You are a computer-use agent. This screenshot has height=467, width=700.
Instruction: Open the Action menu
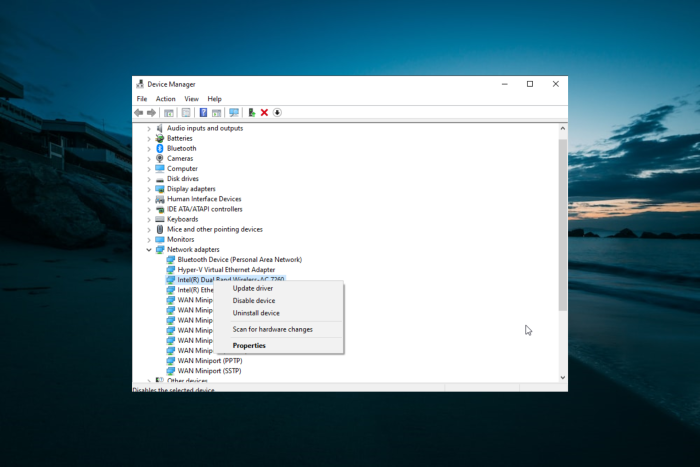tap(165, 99)
